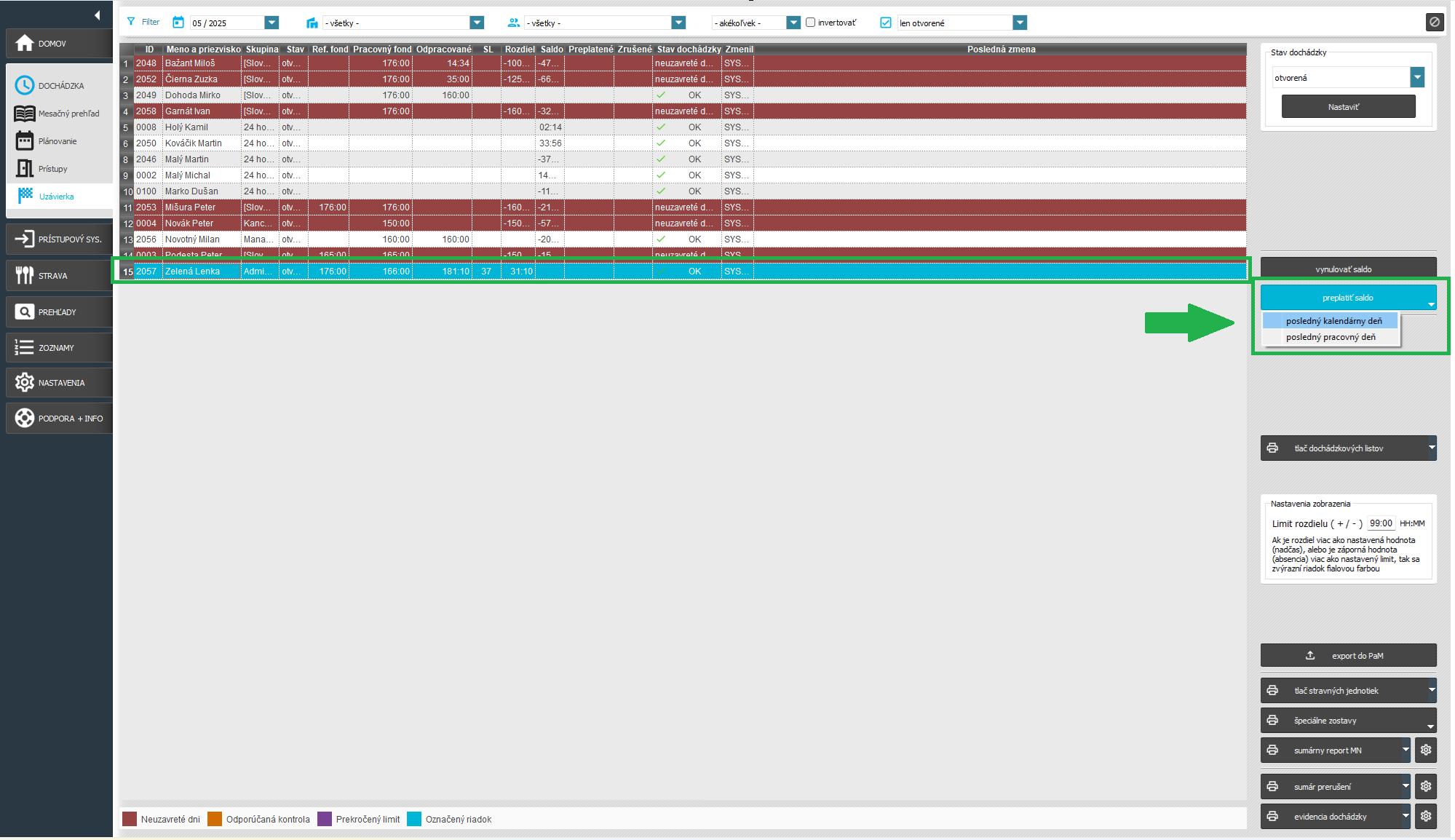Image resolution: width=1455 pixels, height=840 pixels.
Task: Select posledný pracovný deň menu option
Action: coord(1331,337)
